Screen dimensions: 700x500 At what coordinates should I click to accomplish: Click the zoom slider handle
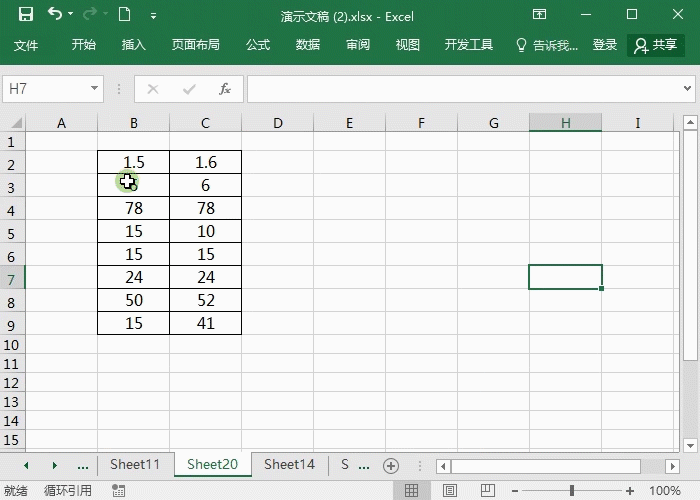click(x=572, y=491)
